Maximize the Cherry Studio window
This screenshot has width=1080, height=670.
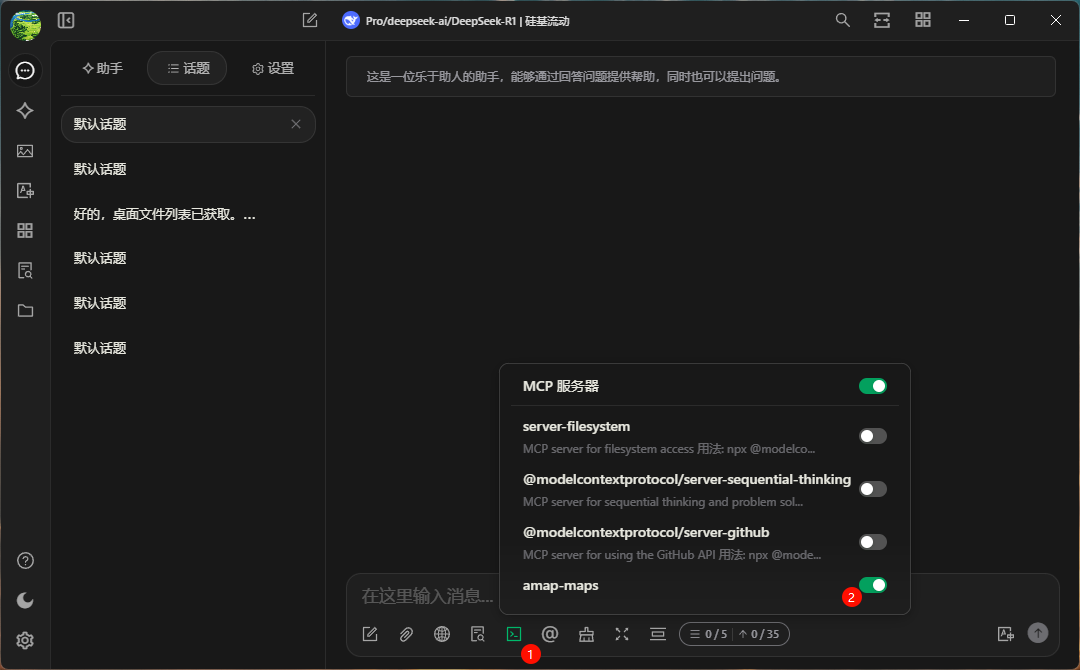point(1010,20)
